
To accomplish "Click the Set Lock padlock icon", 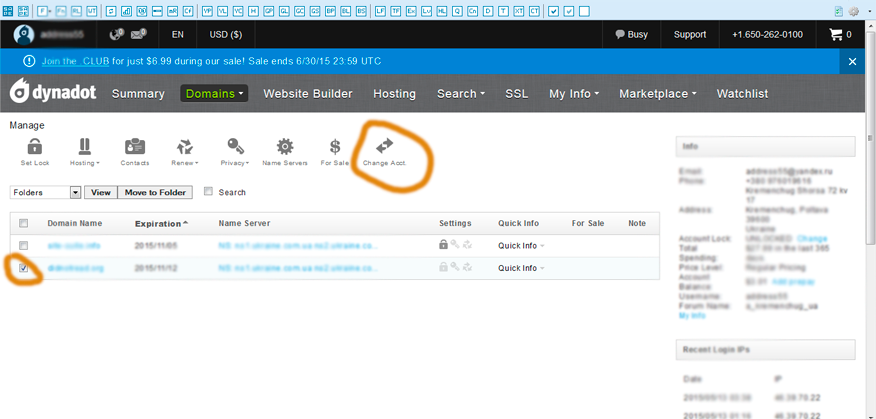I will point(34,147).
